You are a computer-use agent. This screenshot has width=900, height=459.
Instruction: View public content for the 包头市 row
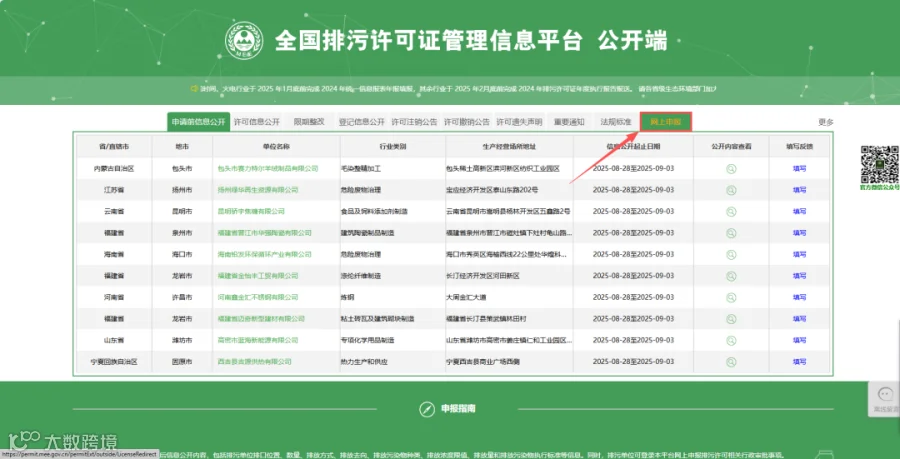click(x=731, y=169)
